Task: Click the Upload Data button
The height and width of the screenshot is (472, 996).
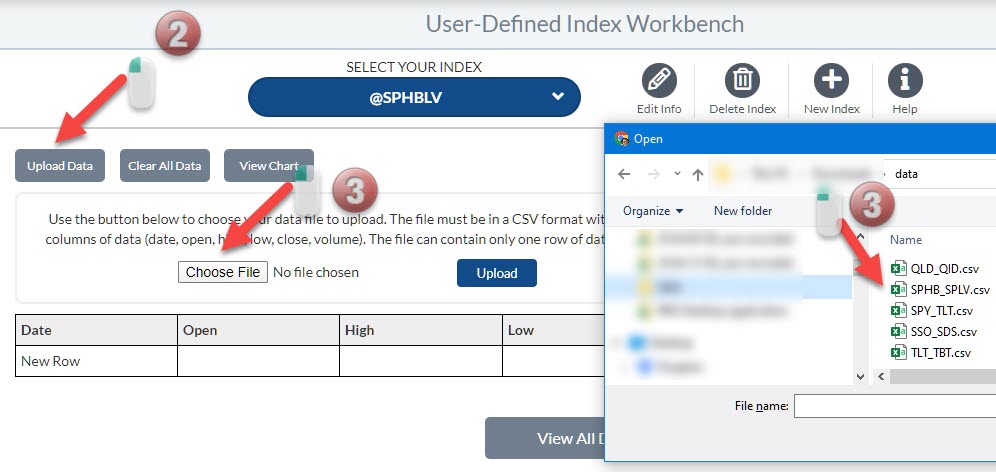Action: [60, 166]
